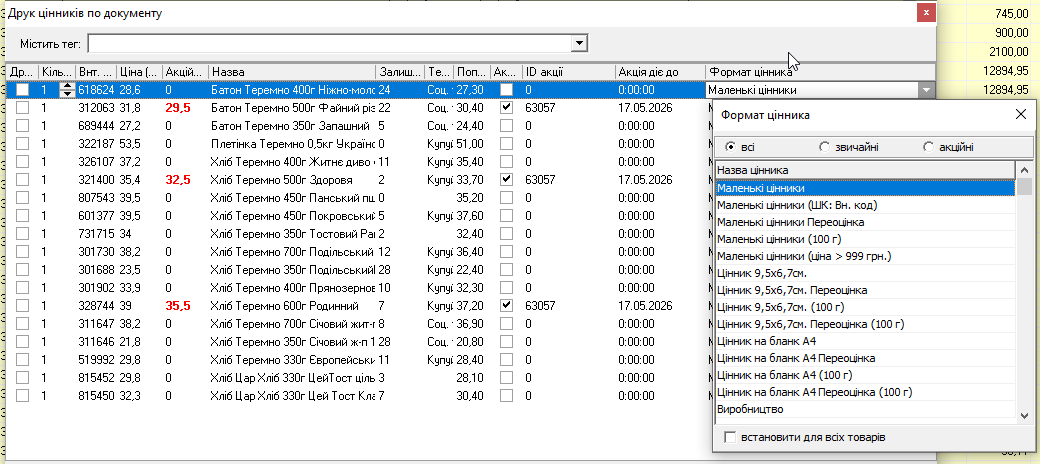Enable 'встановити для всіх товарів' checkbox
The width and height of the screenshot is (1040, 464).
click(x=731, y=437)
